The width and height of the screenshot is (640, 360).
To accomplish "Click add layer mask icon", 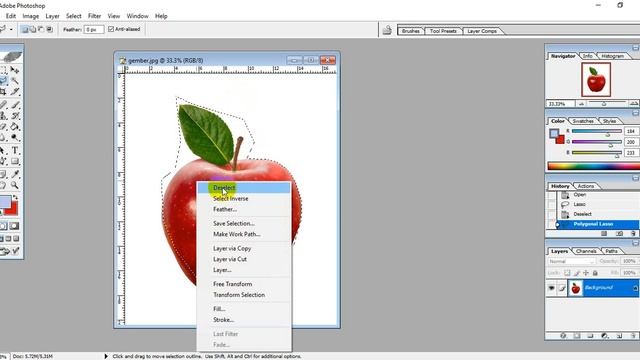I will pos(577,336).
